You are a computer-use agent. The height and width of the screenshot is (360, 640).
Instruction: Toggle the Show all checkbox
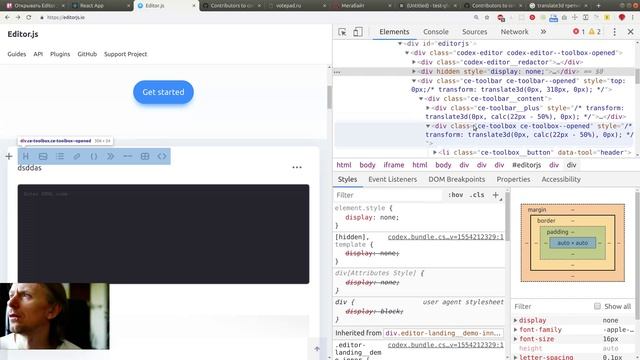click(x=597, y=306)
